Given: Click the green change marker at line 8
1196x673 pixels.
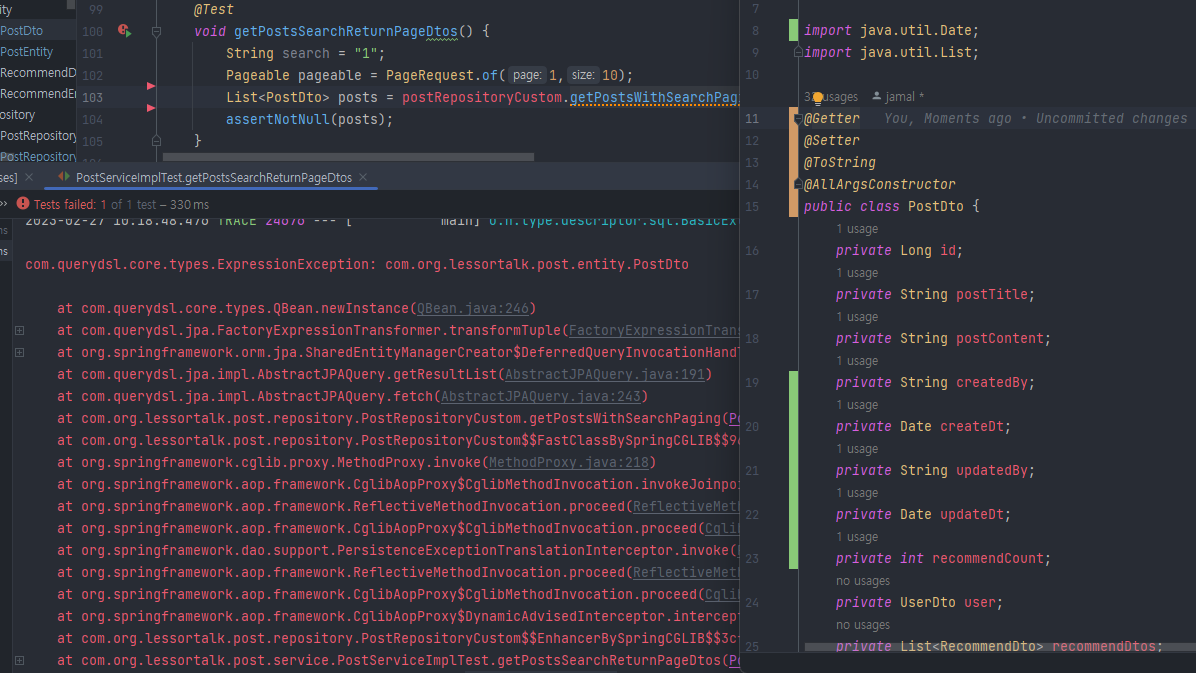Looking at the screenshot, I should pos(793,31).
